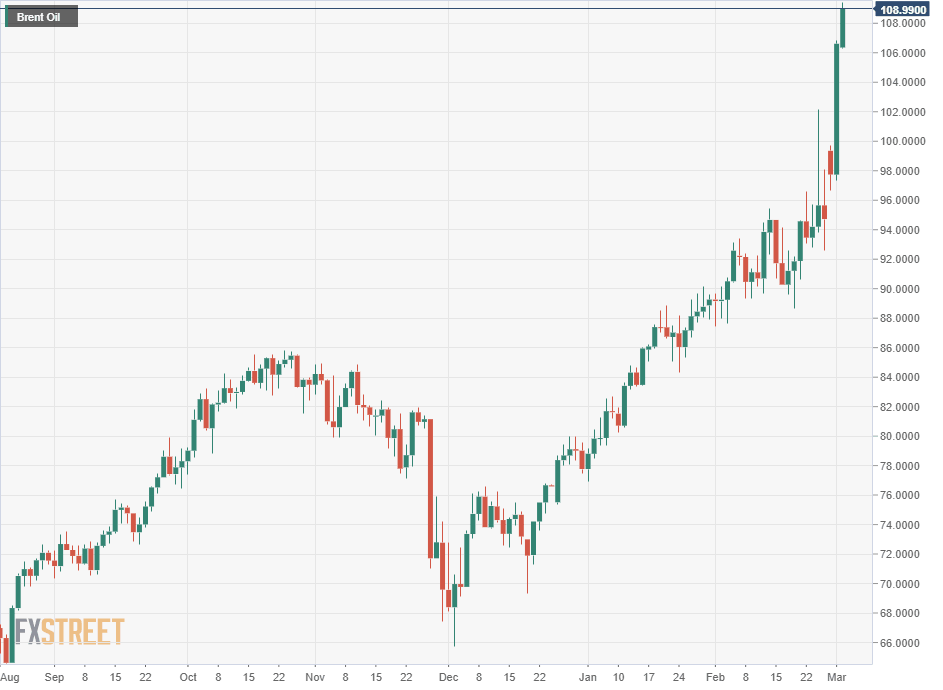Click the 66.0000 price axis label
The width and height of the screenshot is (943, 690).
tap(902, 643)
